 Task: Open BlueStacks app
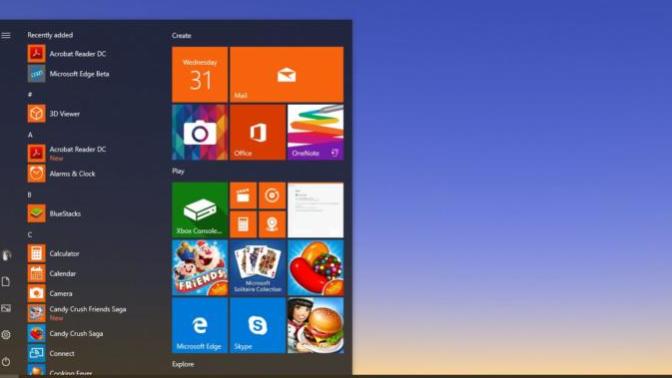coord(54,213)
